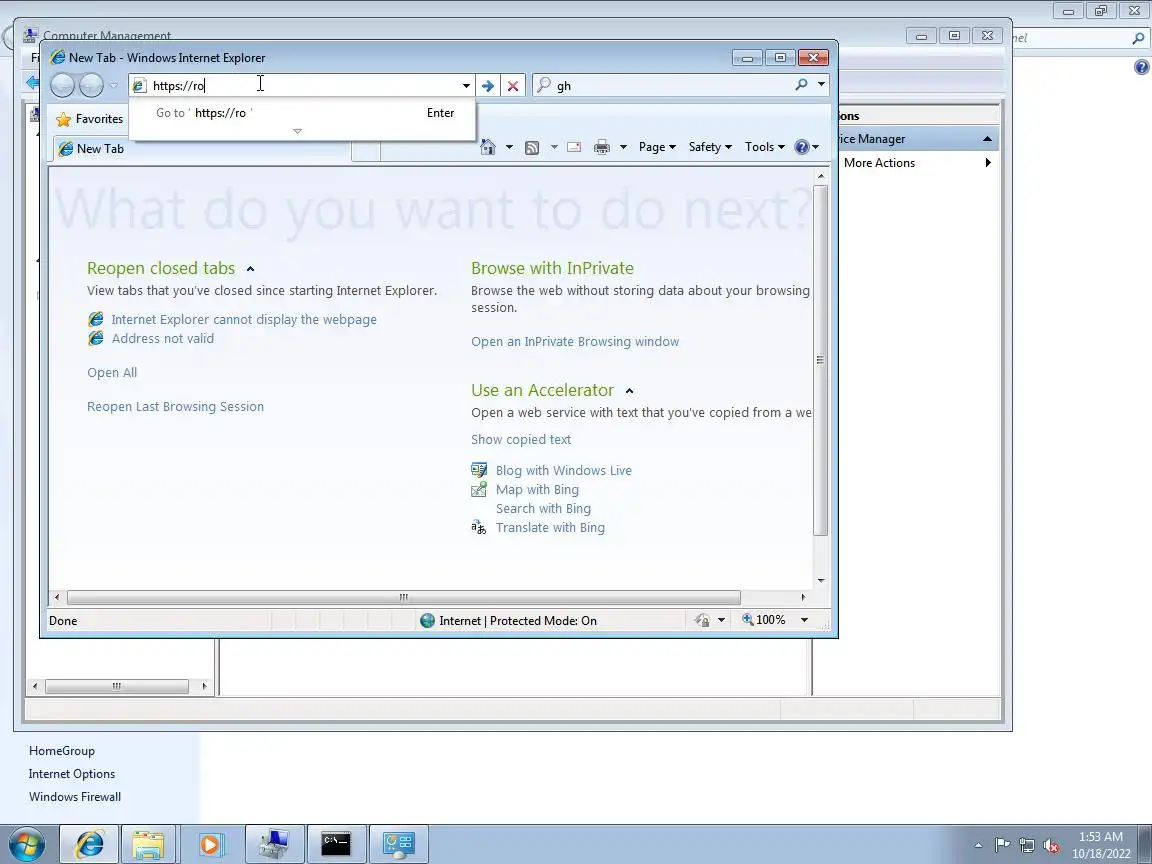The image size is (1152, 864).
Task: Click the muted volume icon in system tray
Action: [x=1051, y=846]
